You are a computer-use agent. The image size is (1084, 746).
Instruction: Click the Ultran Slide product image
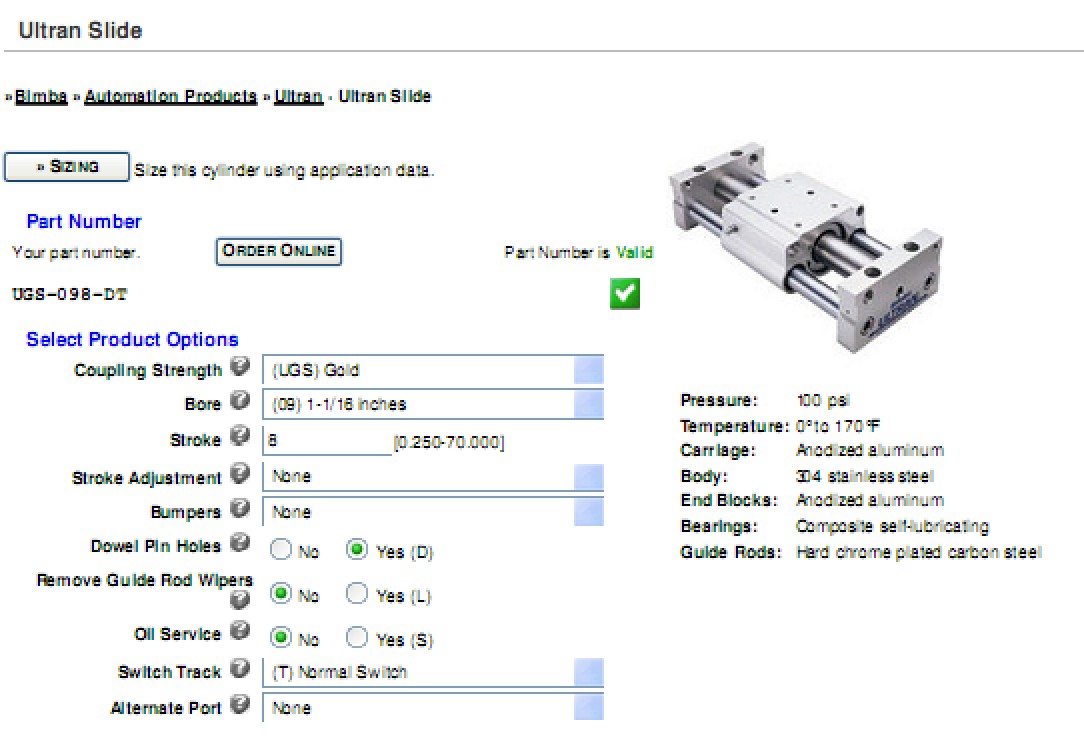point(805,248)
